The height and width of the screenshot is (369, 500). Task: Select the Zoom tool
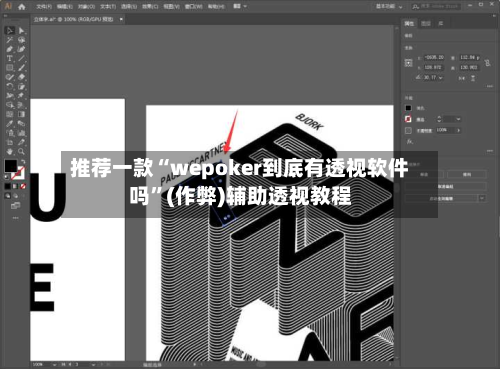point(21,152)
